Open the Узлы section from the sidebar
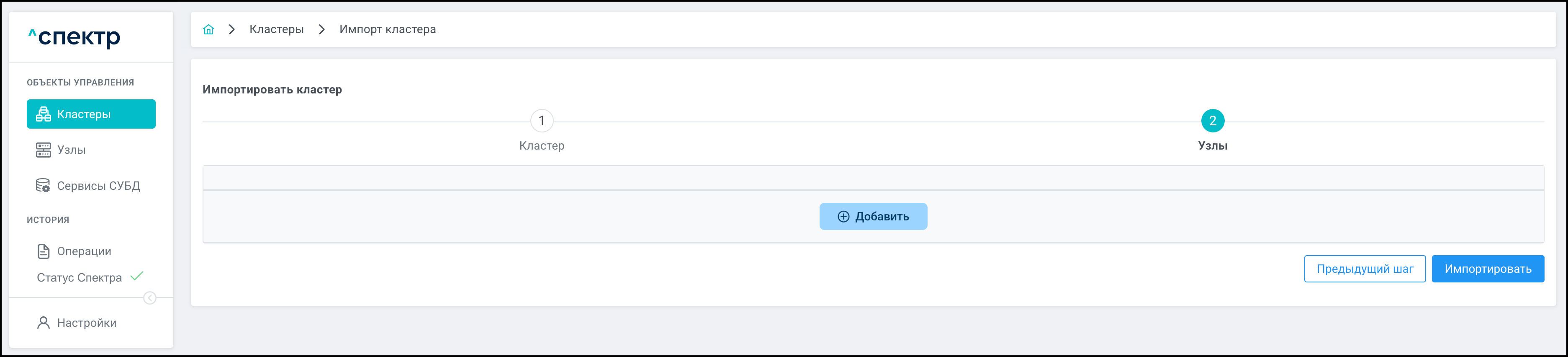The image size is (1568, 357). pos(71,150)
